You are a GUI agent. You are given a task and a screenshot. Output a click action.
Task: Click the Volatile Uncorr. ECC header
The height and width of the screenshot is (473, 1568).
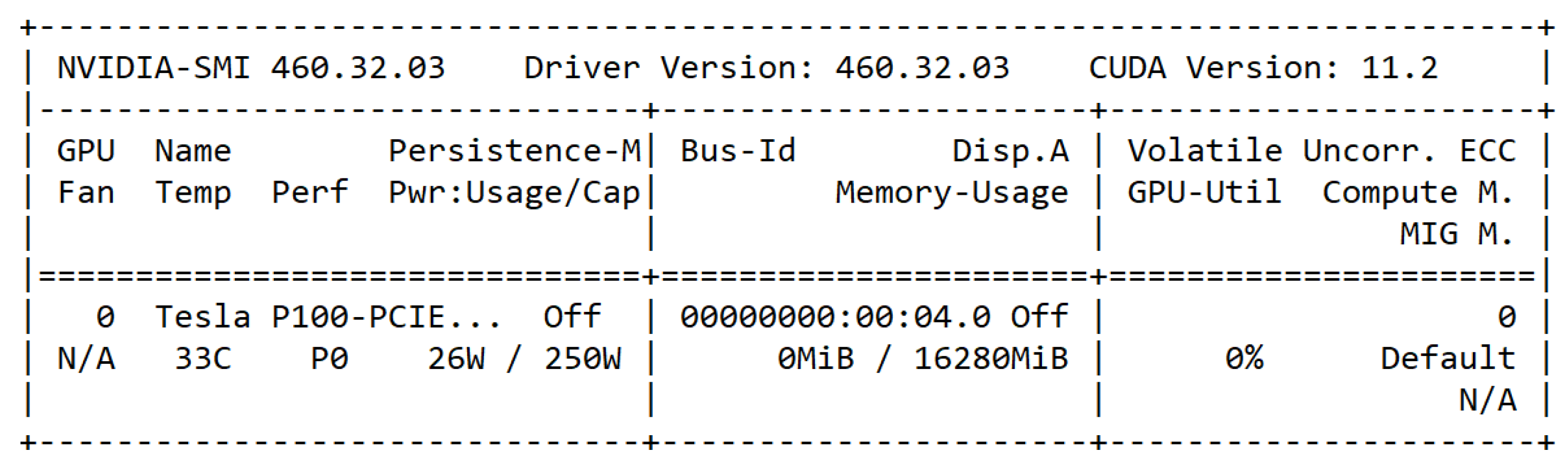point(1321,151)
